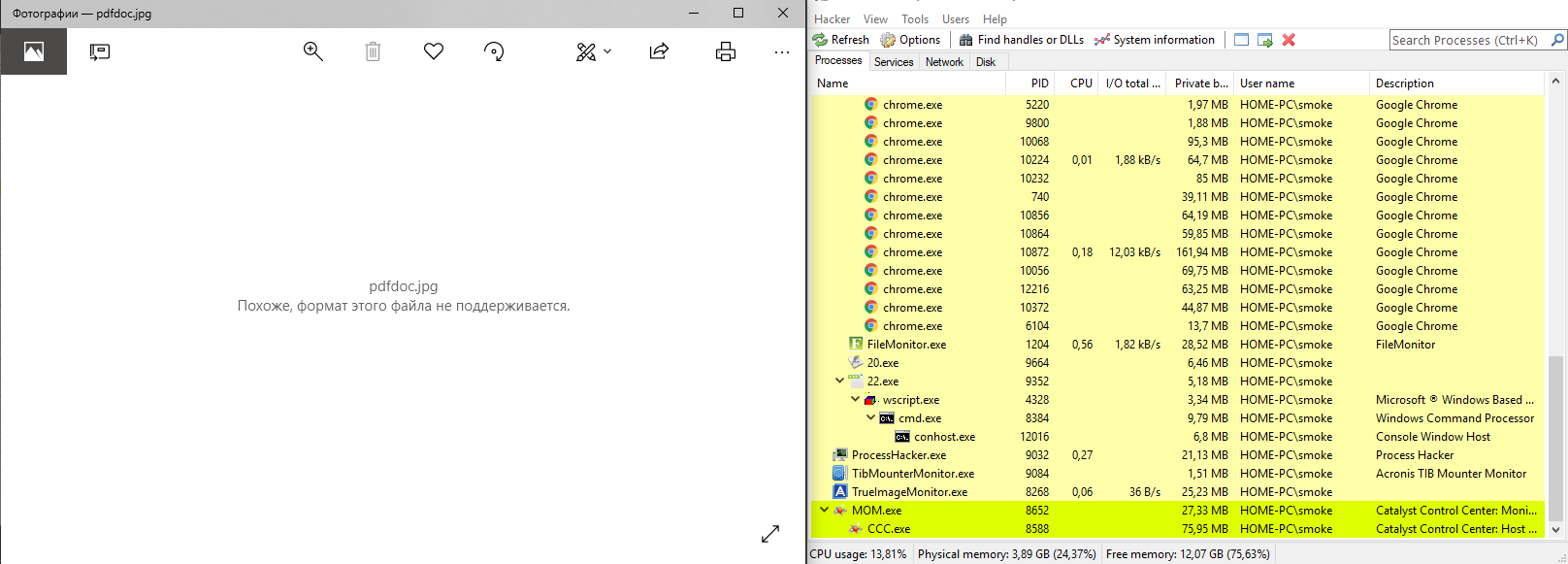The width and height of the screenshot is (1568, 564).
Task: Click Refresh in Process Hacker toolbar
Action: [x=840, y=40]
